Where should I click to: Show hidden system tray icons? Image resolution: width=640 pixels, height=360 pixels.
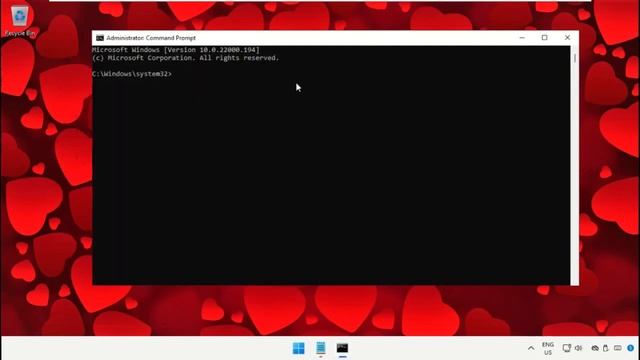pos(531,348)
